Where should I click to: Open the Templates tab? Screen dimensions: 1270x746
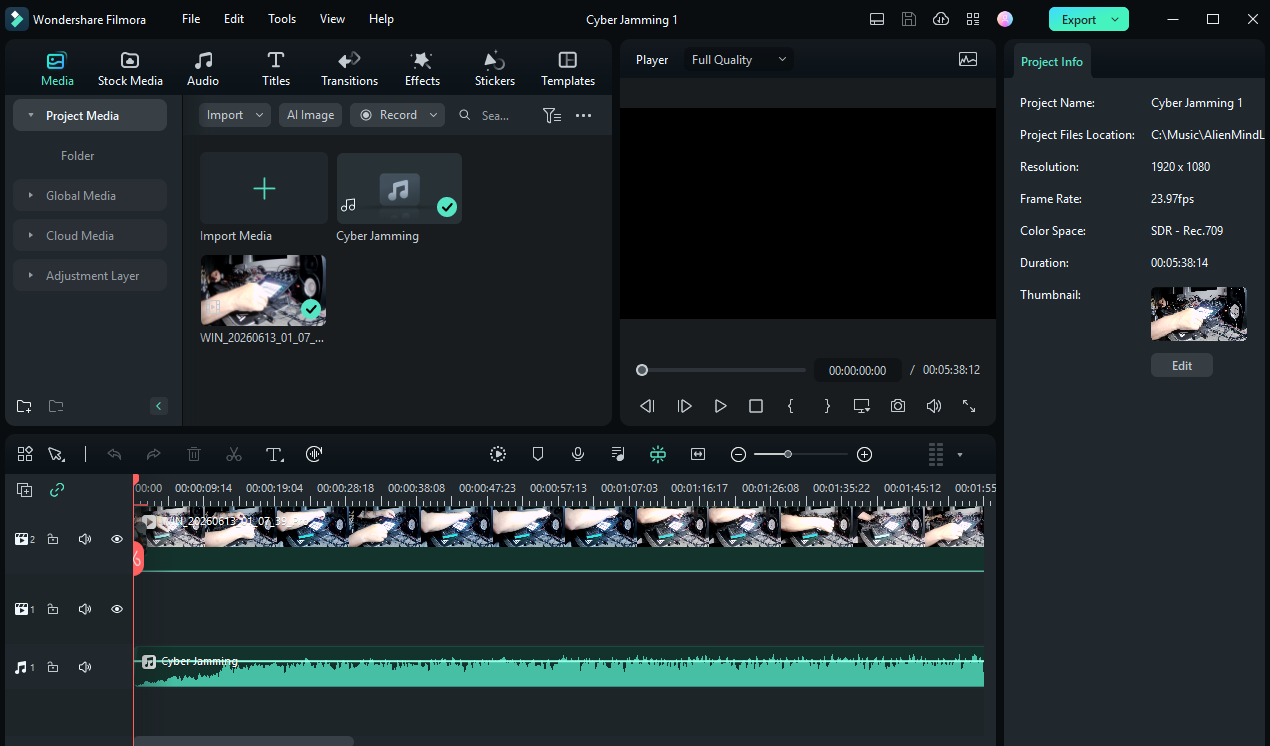pos(568,69)
